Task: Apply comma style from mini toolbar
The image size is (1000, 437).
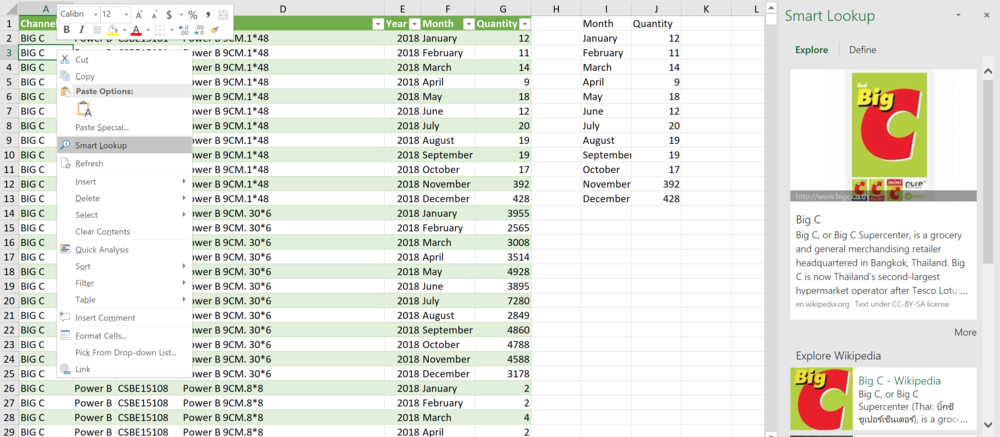Action: pos(207,15)
